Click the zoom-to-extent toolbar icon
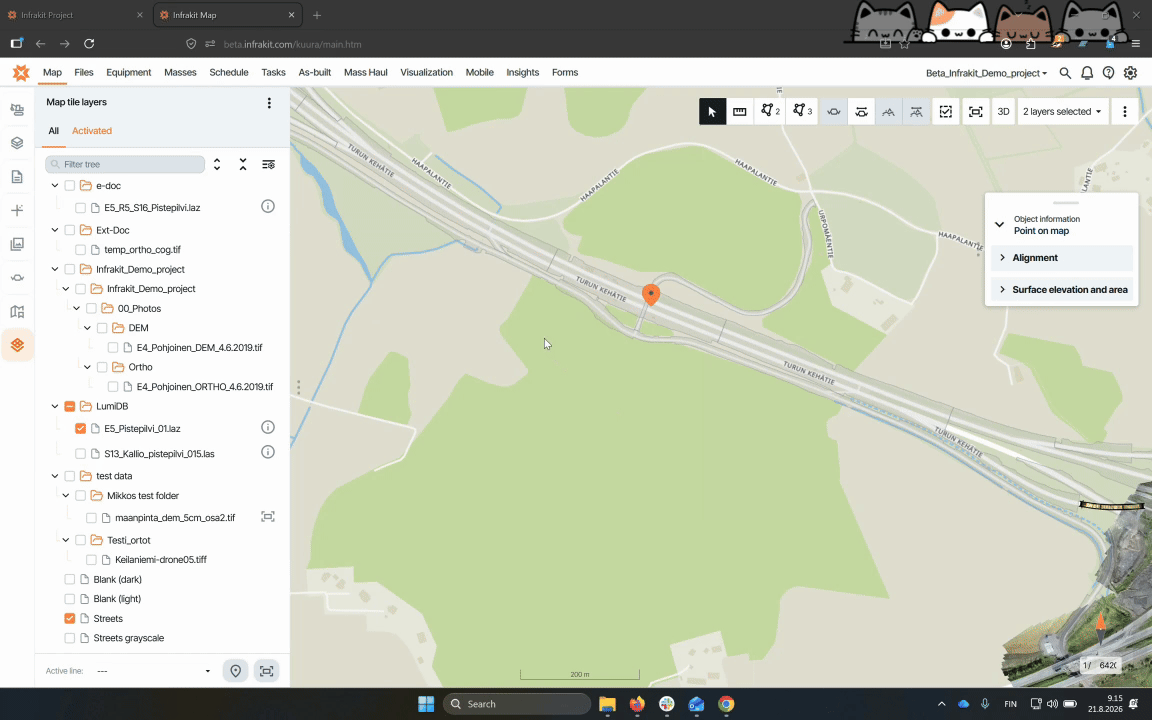1152x720 pixels. [x=976, y=112]
